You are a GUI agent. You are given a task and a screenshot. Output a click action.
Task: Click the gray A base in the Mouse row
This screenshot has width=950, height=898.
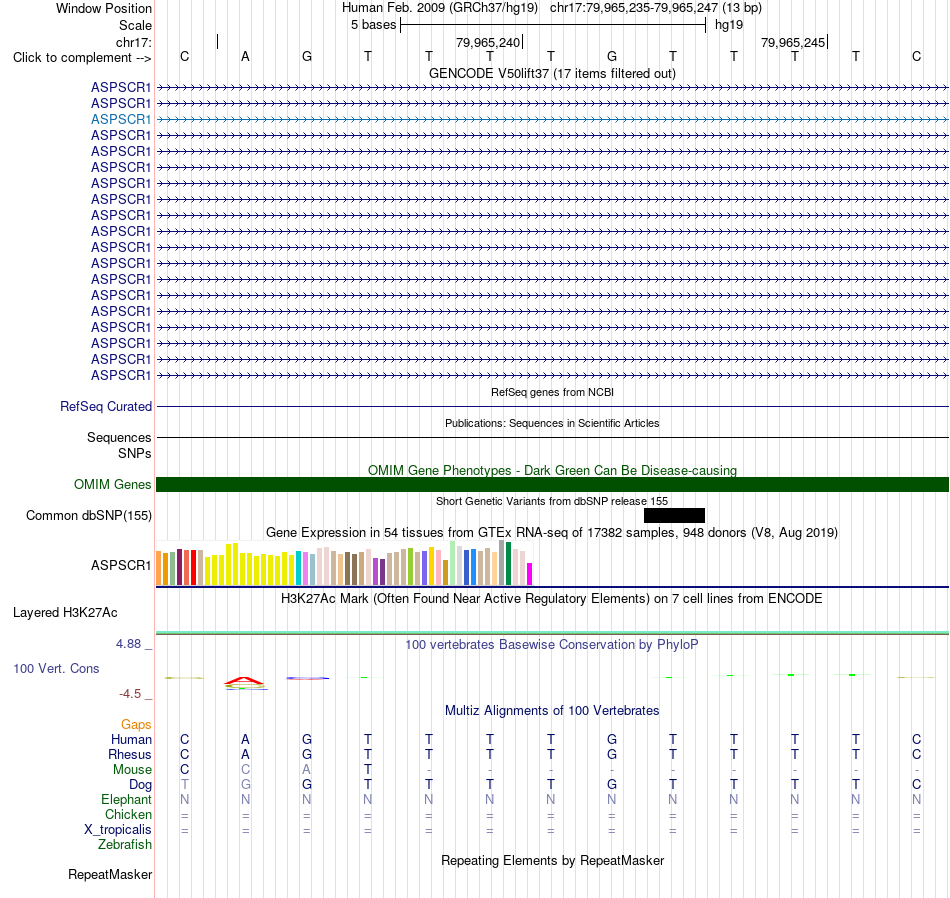(307, 770)
